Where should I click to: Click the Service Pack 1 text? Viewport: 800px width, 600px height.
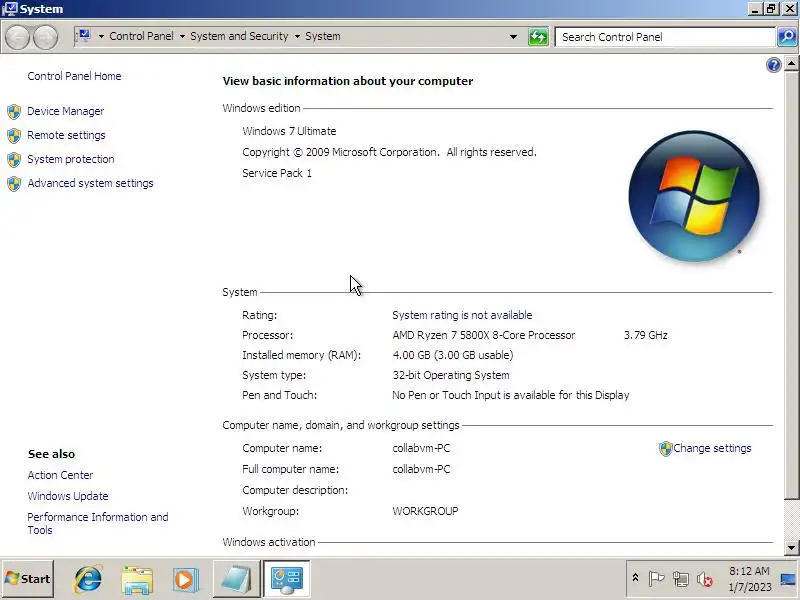pos(277,173)
